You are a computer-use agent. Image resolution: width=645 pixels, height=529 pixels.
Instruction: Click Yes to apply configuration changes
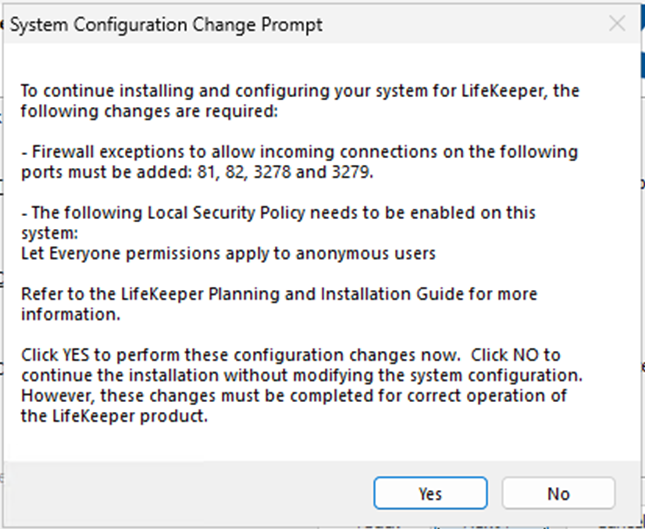430,493
